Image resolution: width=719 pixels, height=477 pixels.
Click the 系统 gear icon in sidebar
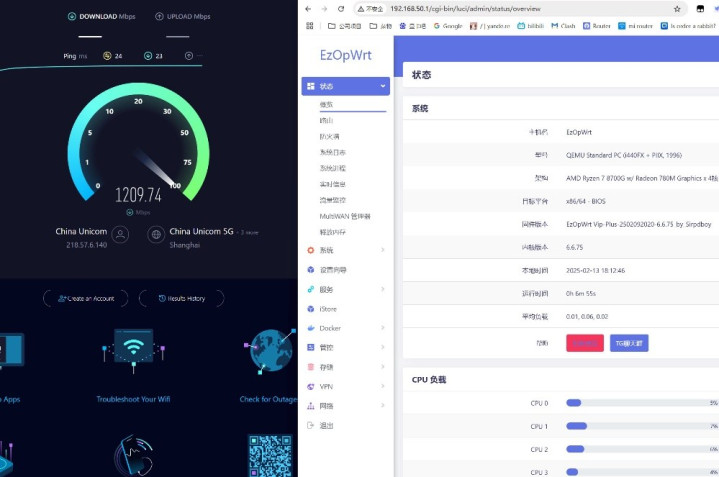point(310,250)
